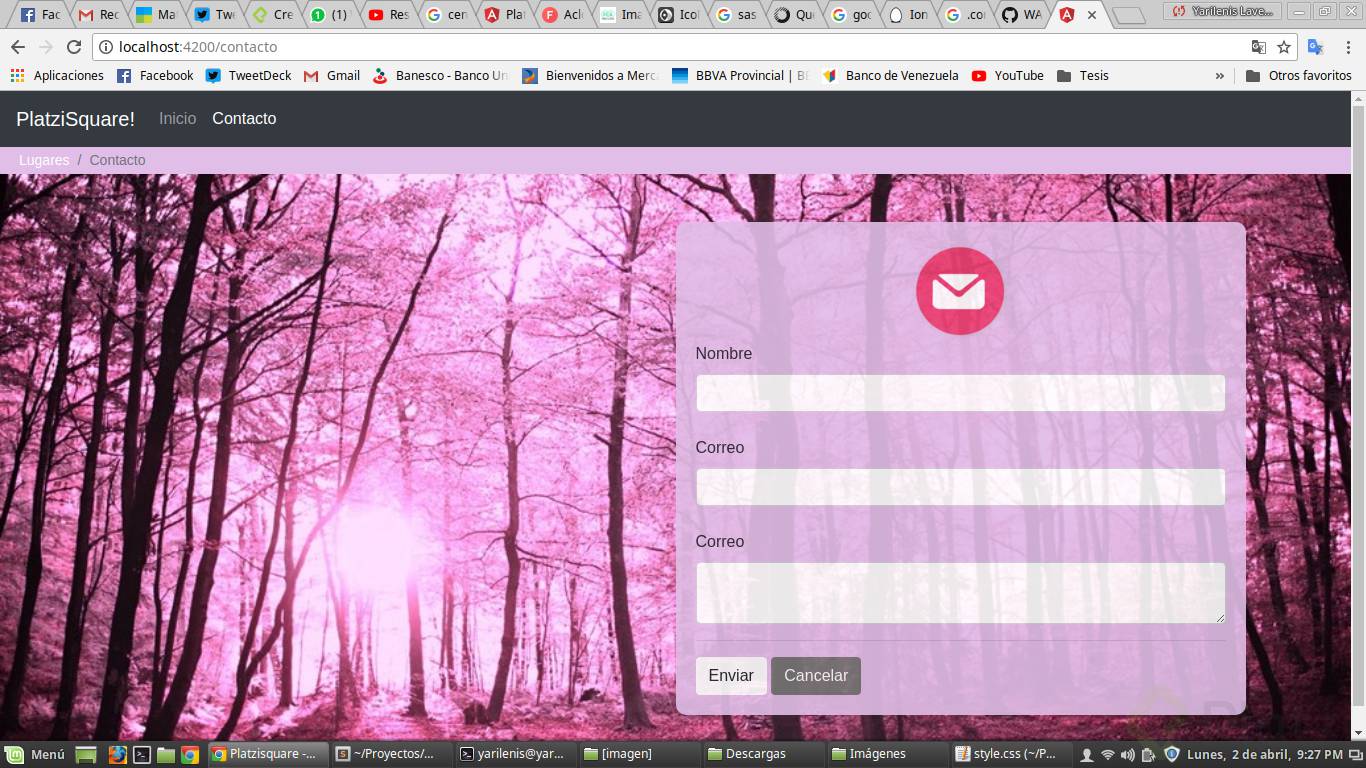Open the Chrome three-dot menu
This screenshot has width=1366, height=768.
click(1348, 47)
